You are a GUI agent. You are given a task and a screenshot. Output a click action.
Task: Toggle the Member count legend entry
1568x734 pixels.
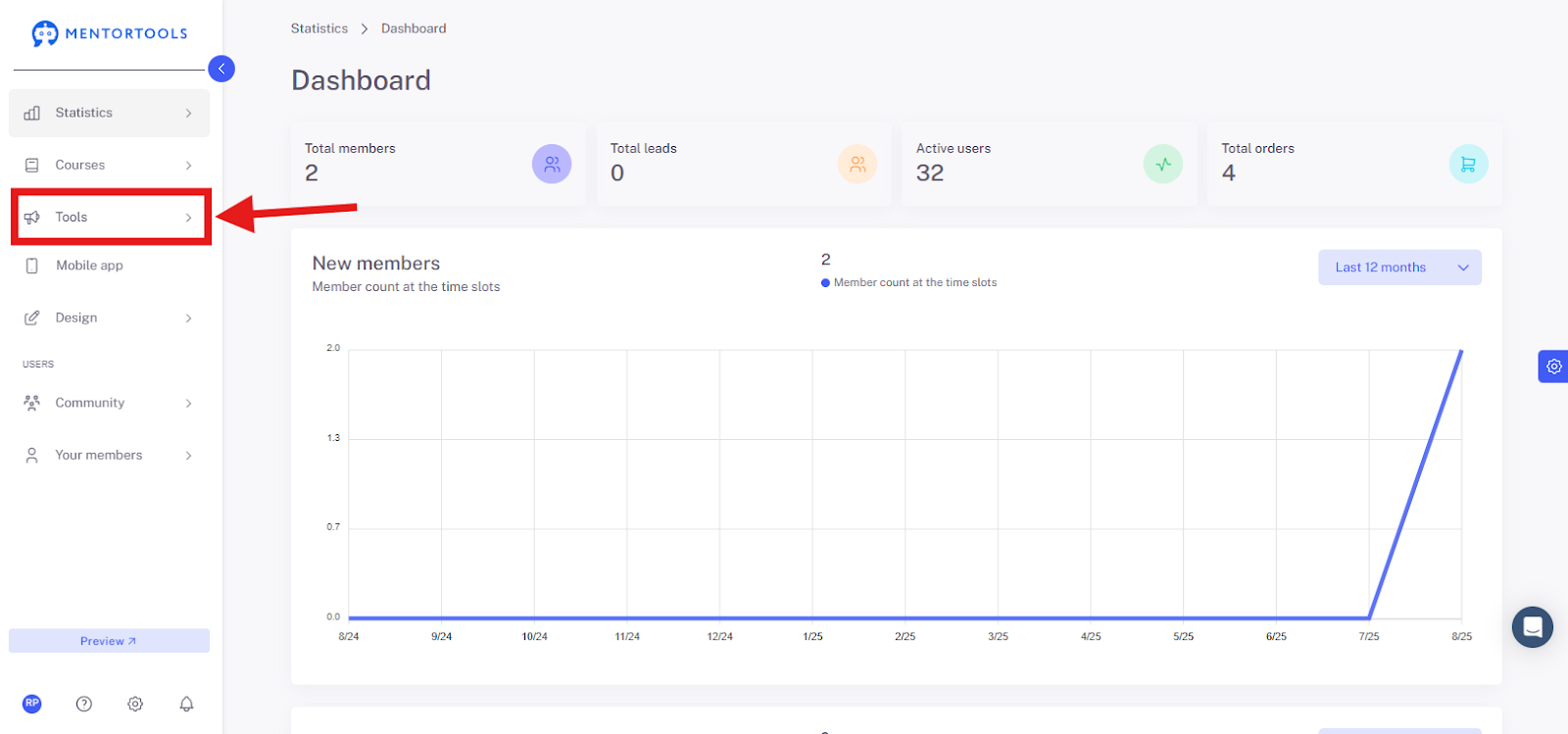click(909, 282)
